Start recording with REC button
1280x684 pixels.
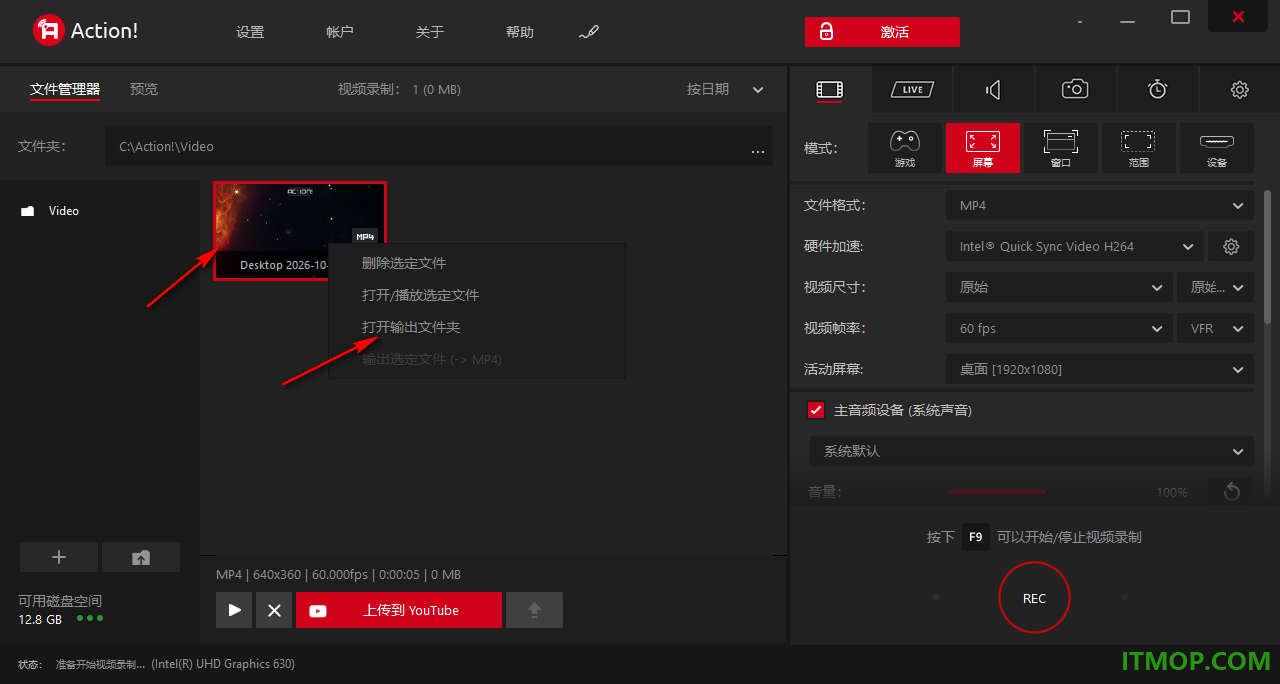click(x=1034, y=598)
